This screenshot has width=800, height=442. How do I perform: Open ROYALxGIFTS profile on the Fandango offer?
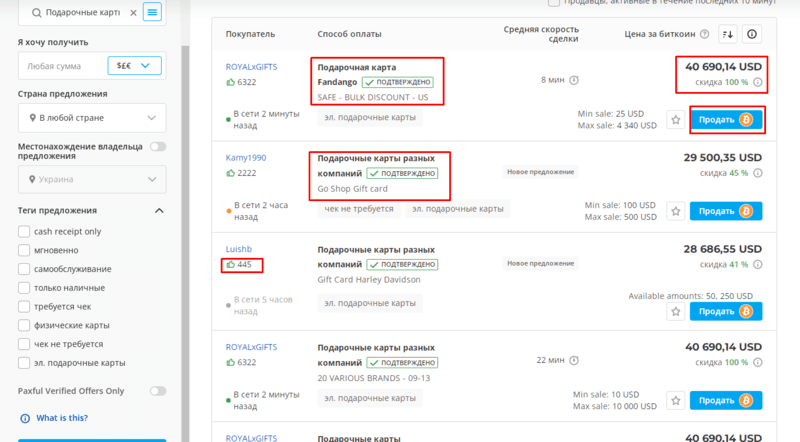click(x=252, y=67)
